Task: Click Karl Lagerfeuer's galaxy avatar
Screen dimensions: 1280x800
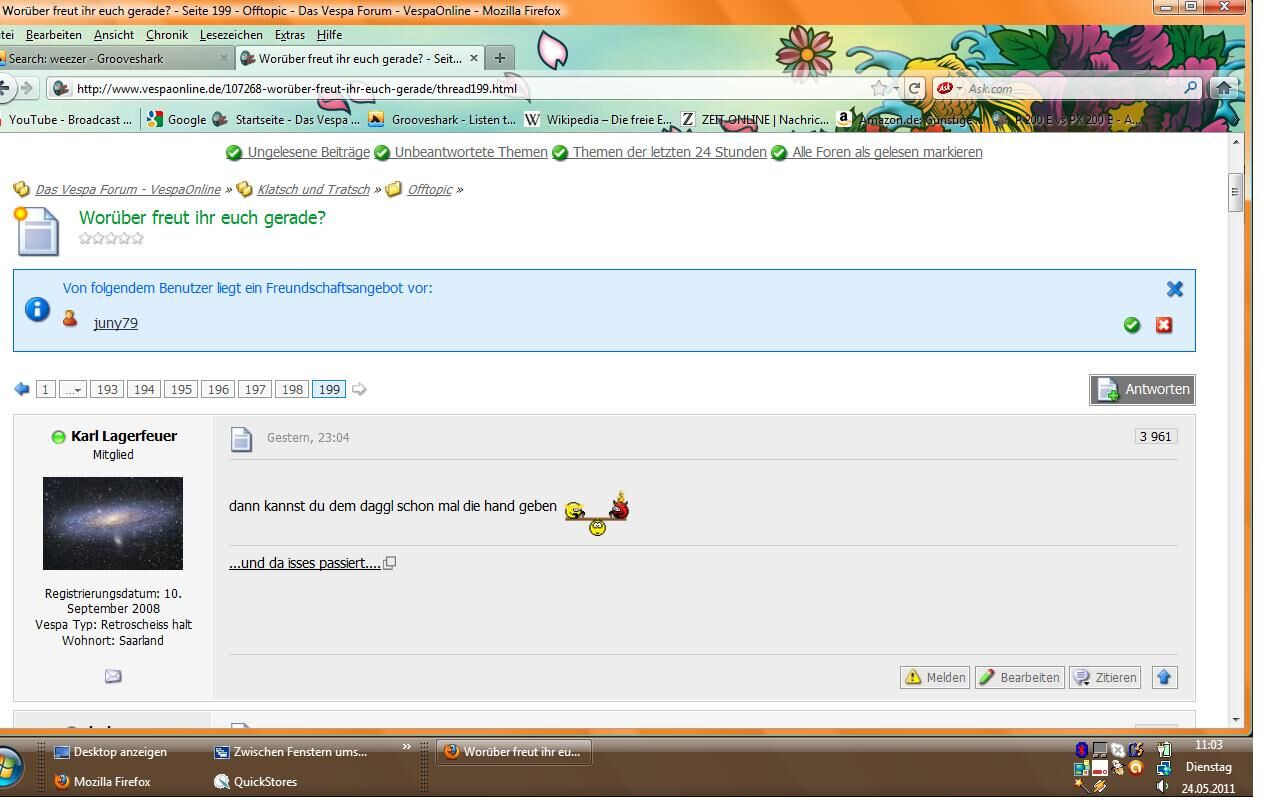Action: click(x=113, y=523)
